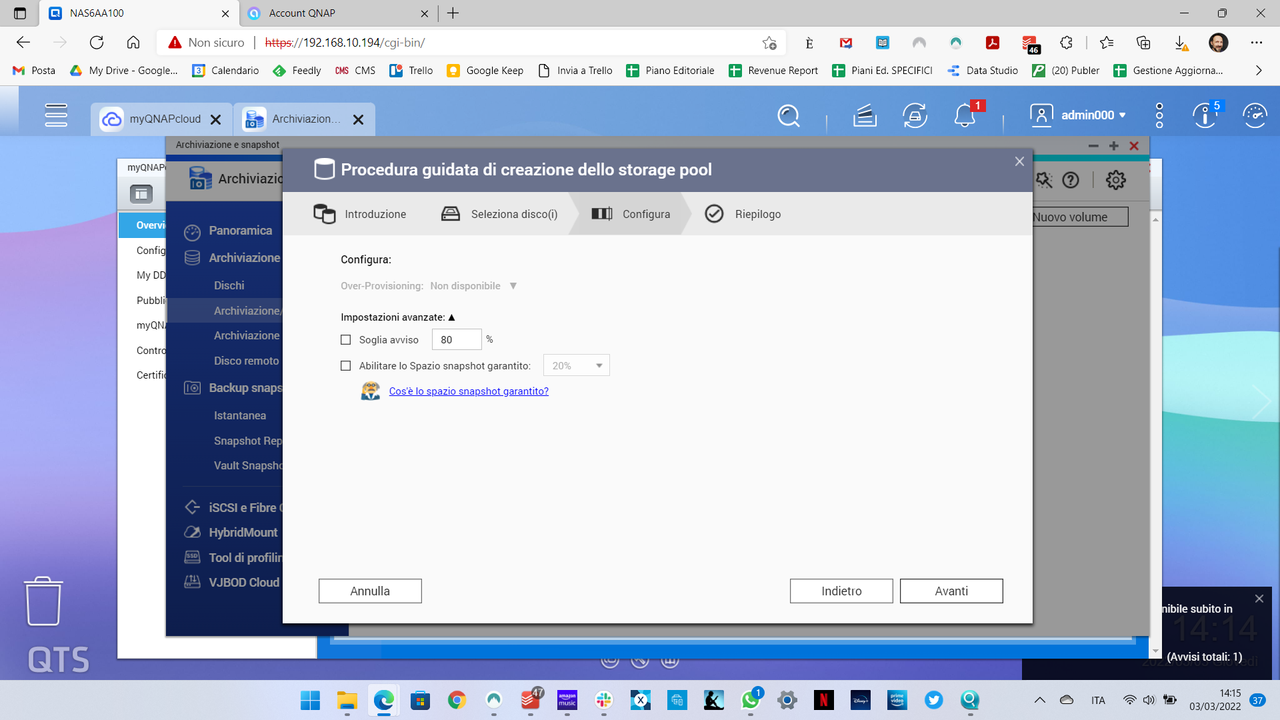This screenshot has height=720, width=1280.
Task: Select Dischi in the storage sidebar
Action: 229,286
